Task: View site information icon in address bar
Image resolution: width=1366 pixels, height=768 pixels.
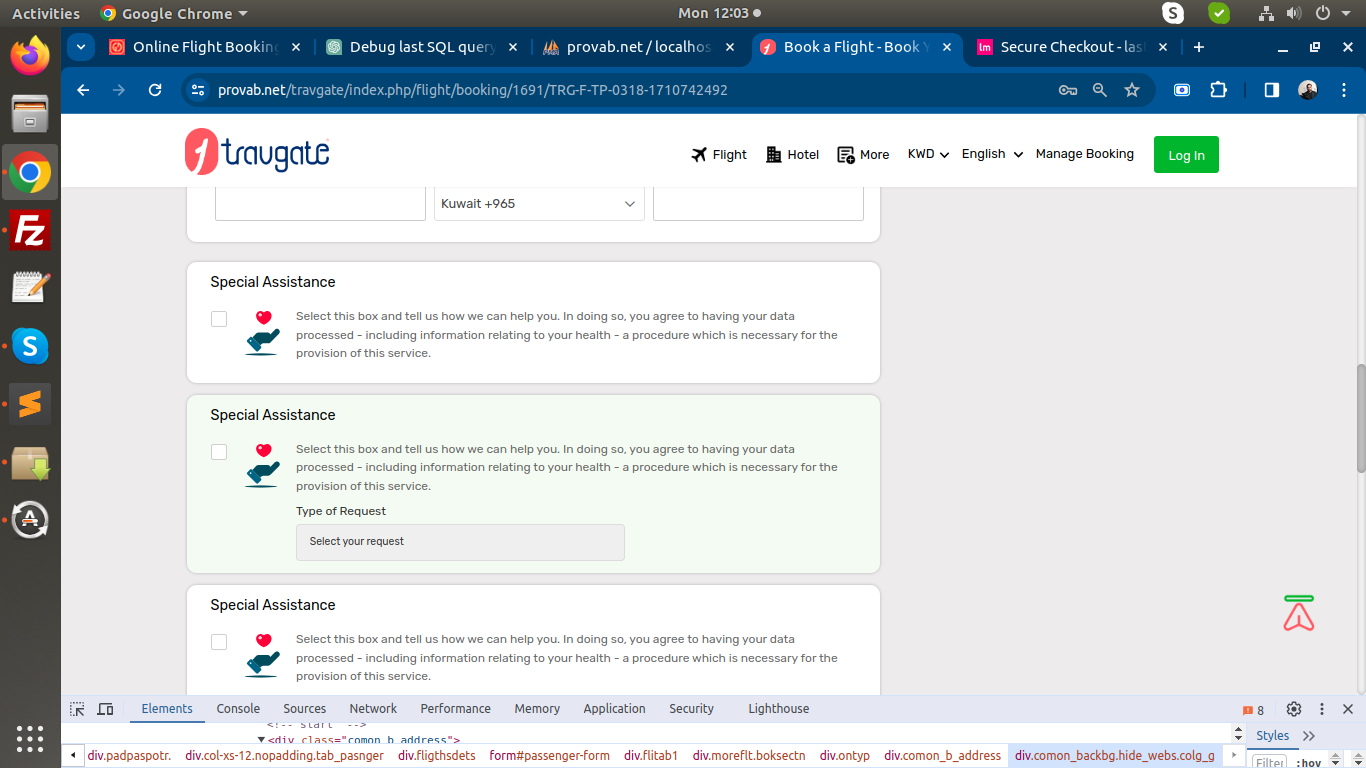Action: (198, 90)
